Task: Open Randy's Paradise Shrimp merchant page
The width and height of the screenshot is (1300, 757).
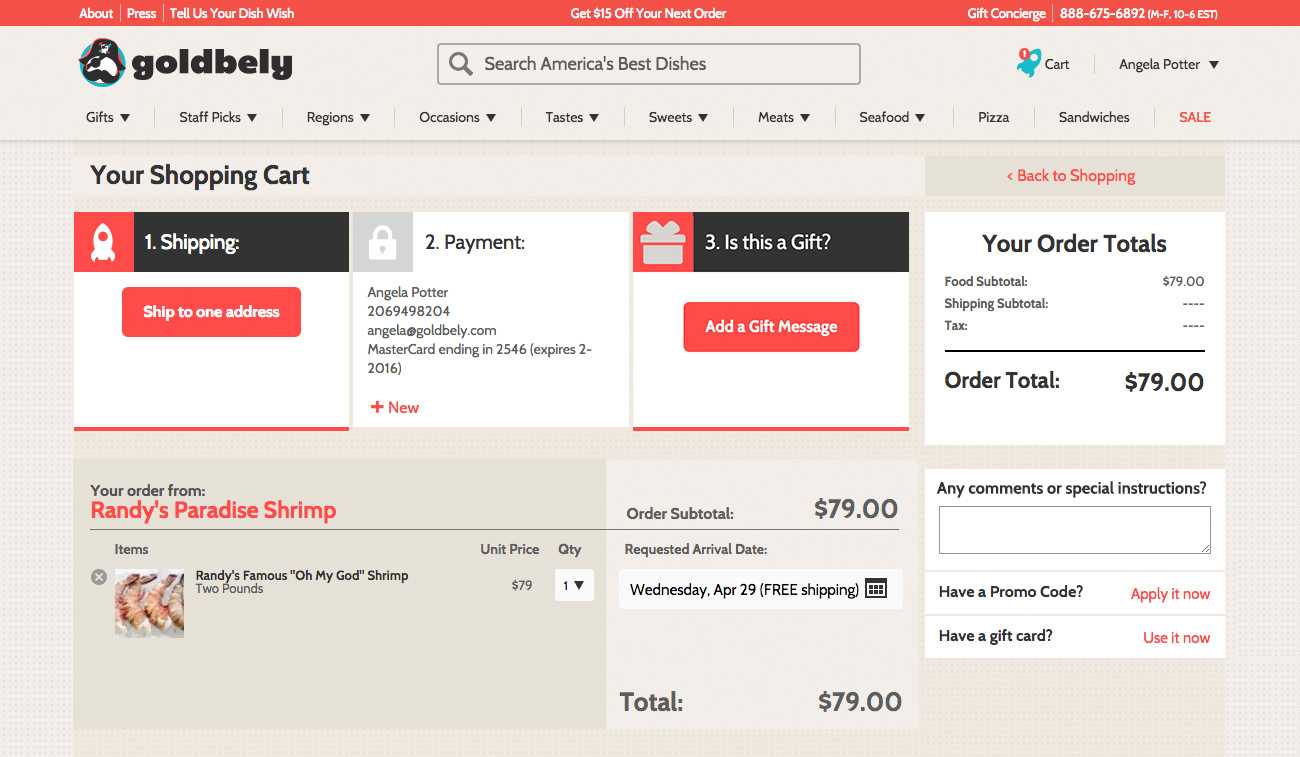Action: coord(213,510)
